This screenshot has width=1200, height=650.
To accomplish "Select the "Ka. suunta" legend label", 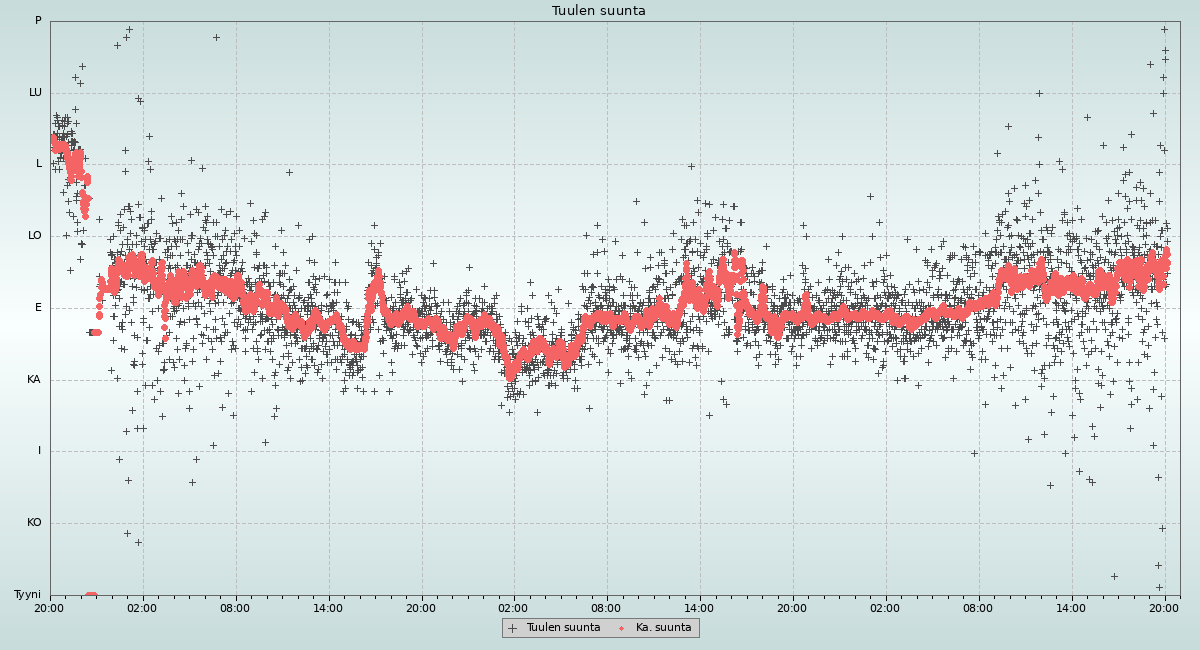I will pos(663,628).
